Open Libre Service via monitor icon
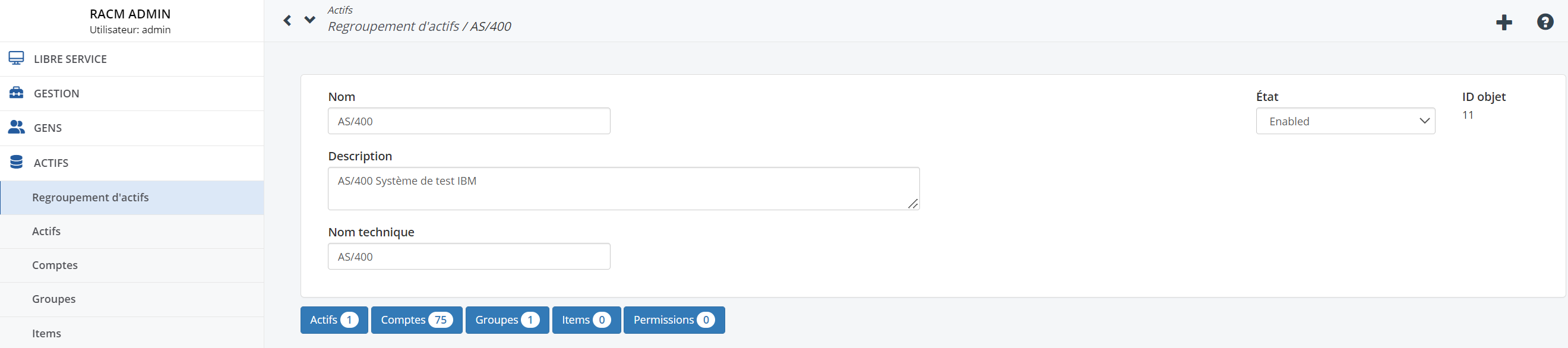 pyautogui.click(x=17, y=58)
